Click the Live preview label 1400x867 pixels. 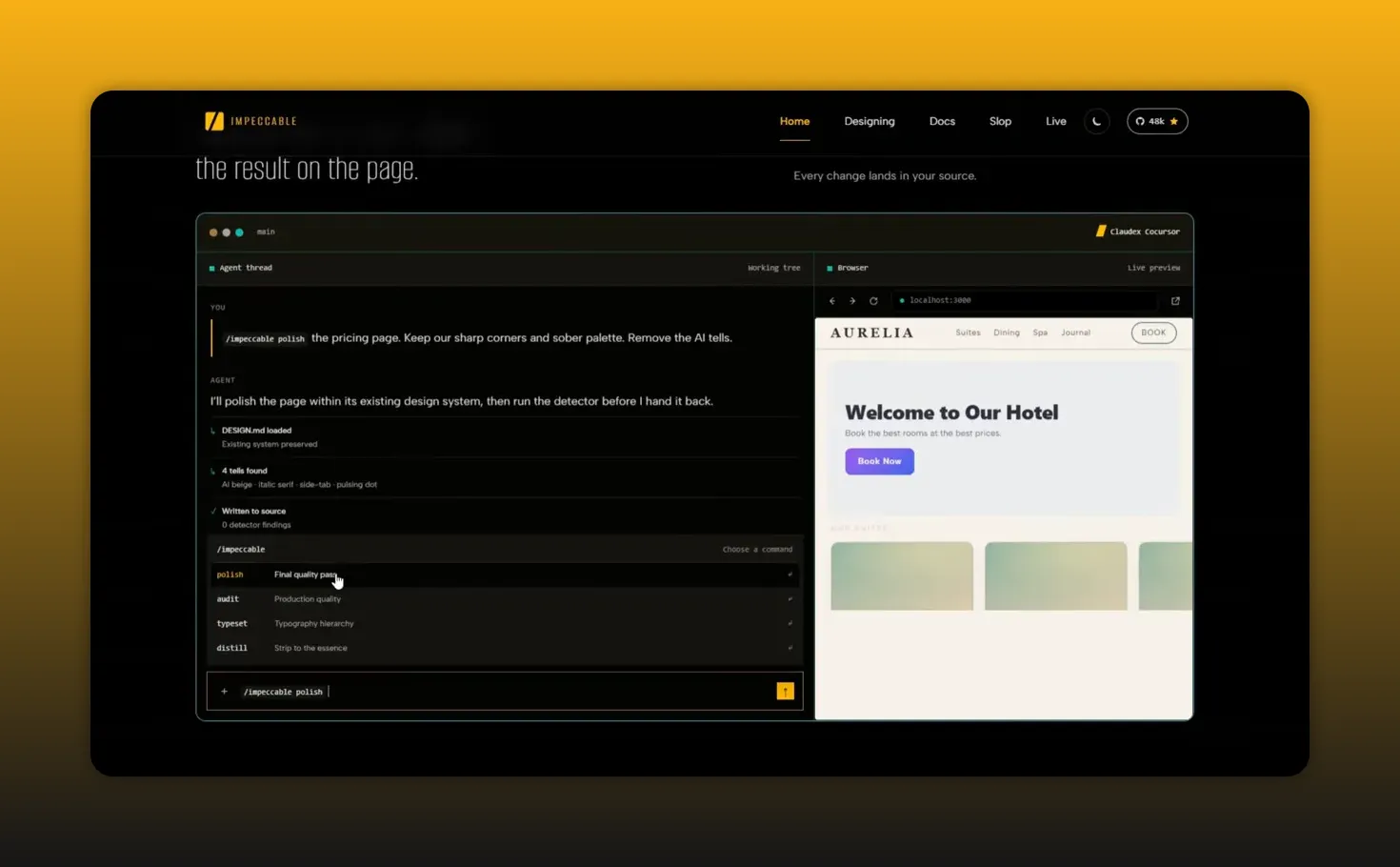click(1153, 268)
